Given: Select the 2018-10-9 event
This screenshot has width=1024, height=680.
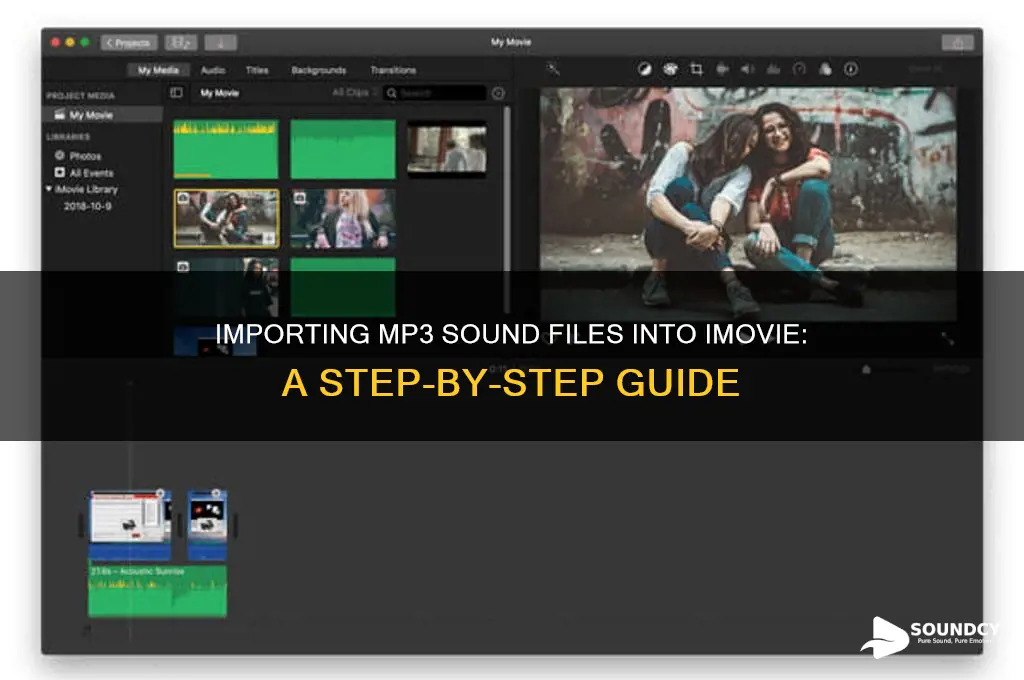Looking at the screenshot, I should coord(88,206).
